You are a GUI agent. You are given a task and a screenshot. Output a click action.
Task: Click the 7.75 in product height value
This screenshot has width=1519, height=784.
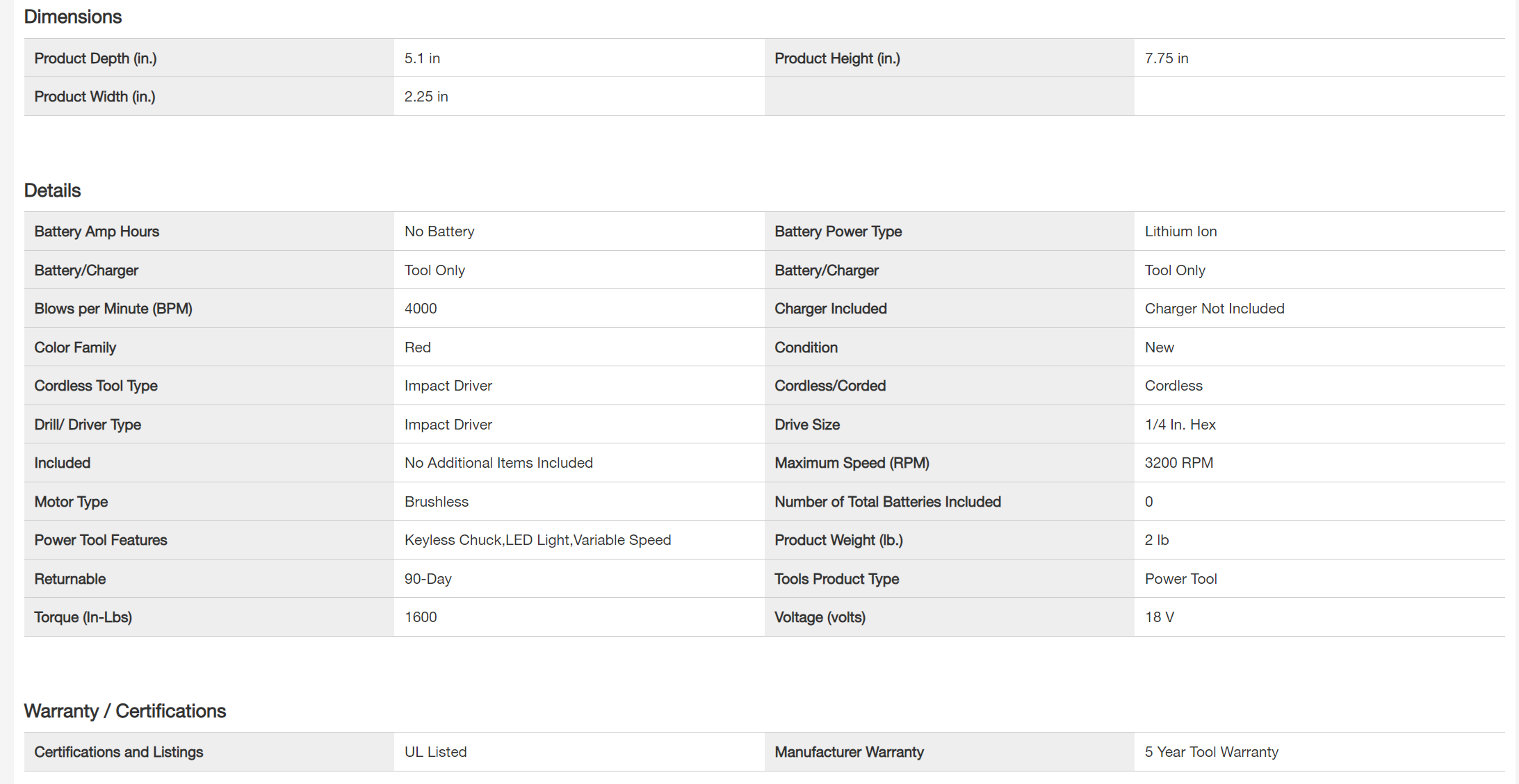(1167, 58)
